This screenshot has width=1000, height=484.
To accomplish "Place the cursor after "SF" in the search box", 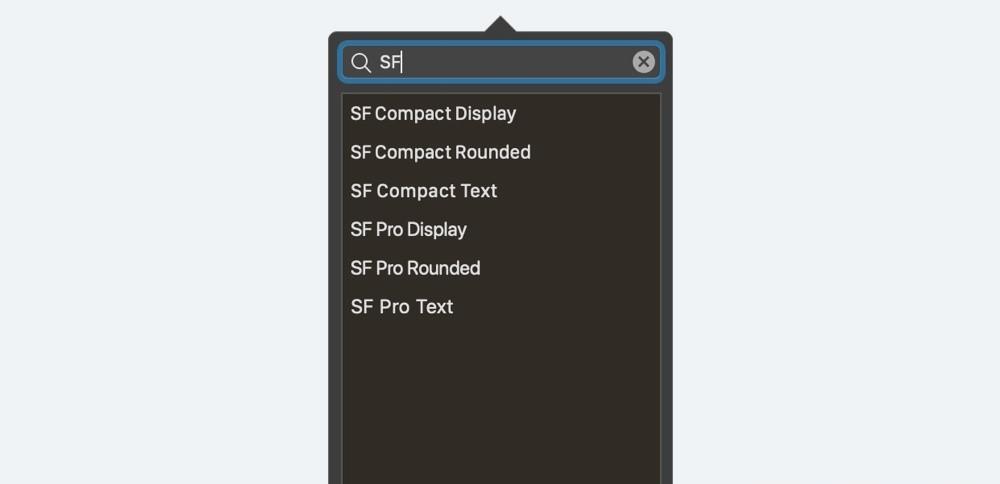I will (x=402, y=62).
